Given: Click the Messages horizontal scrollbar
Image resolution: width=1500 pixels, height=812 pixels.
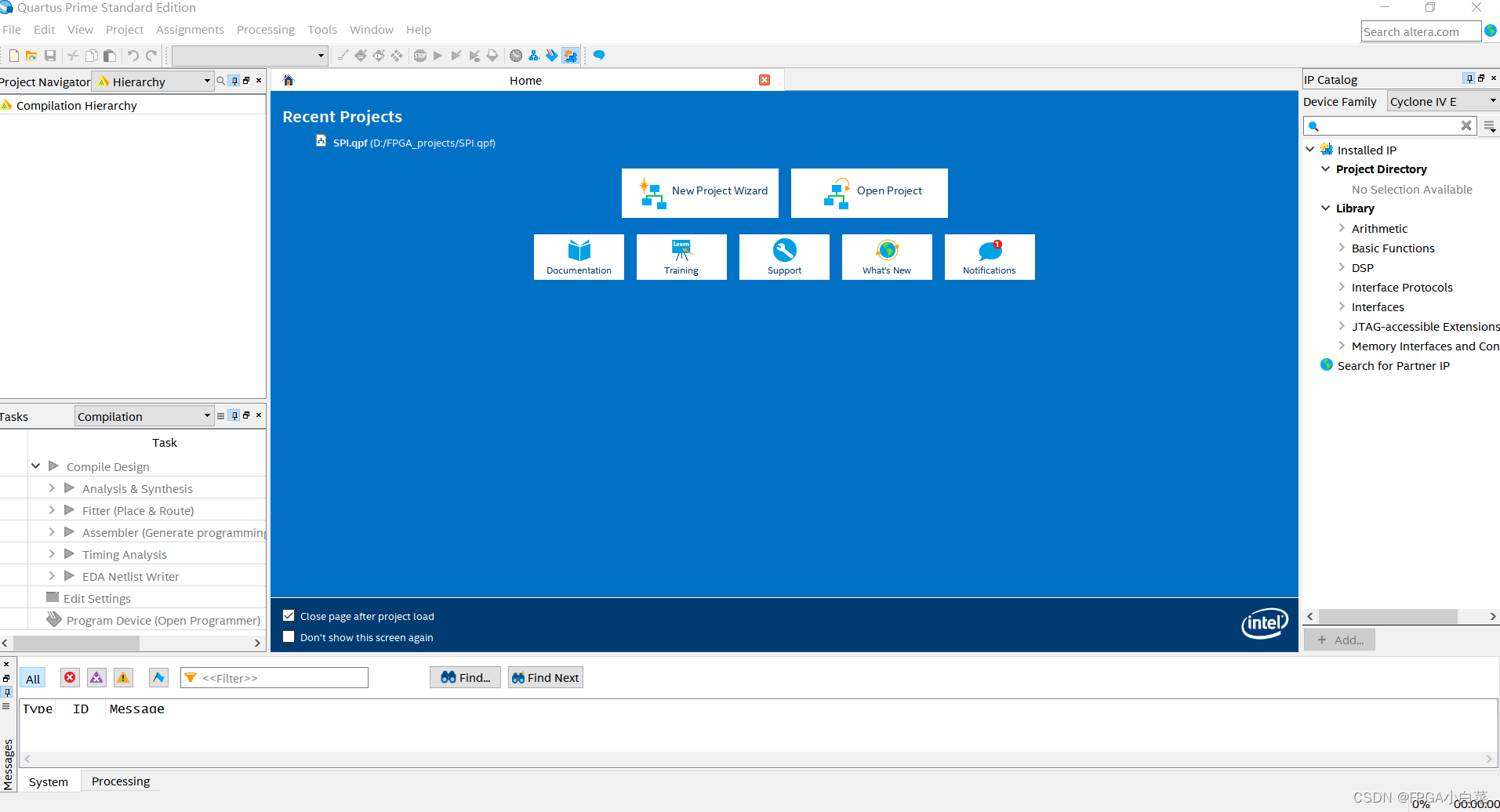Looking at the screenshot, I should pos(759,759).
